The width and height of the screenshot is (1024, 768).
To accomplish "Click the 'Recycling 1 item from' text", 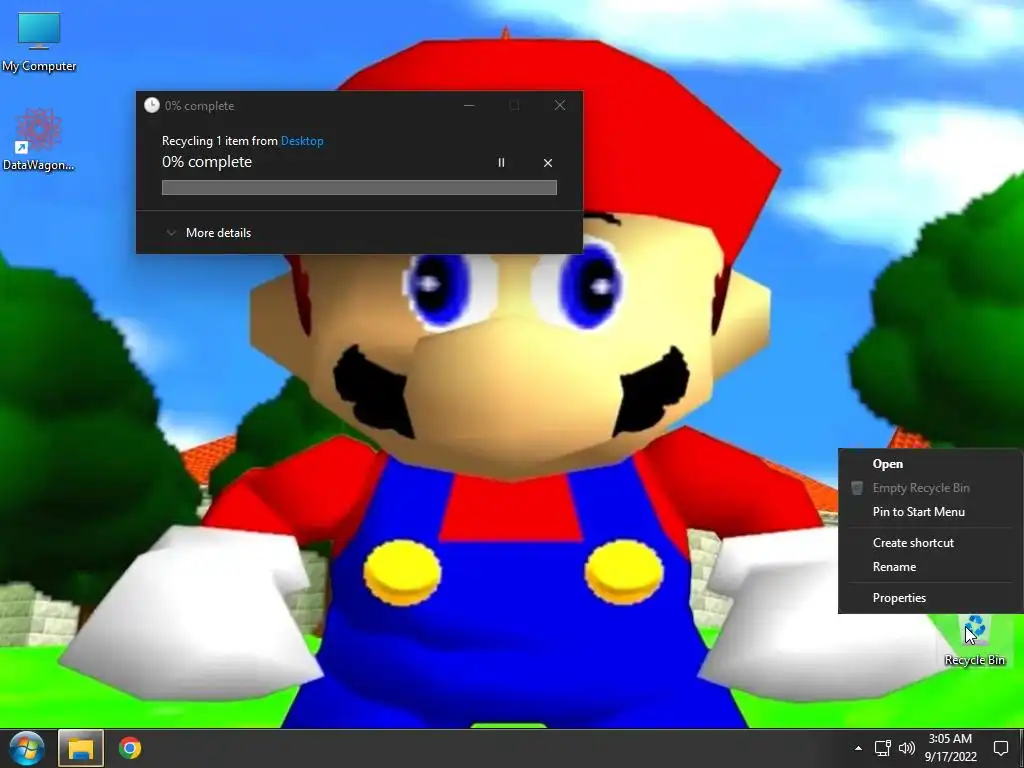I will coord(220,141).
